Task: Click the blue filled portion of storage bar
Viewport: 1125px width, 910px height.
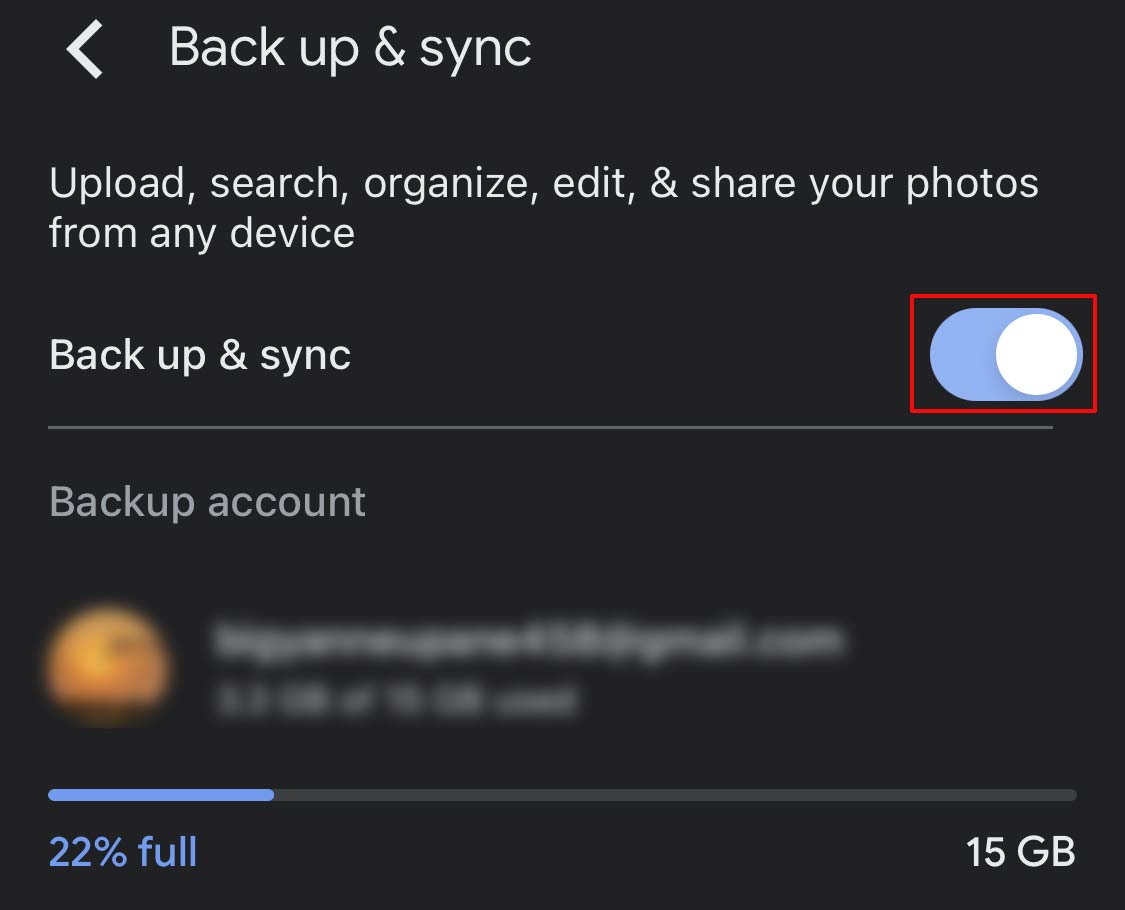Action: pyautogui.click(x=161, y=794)
